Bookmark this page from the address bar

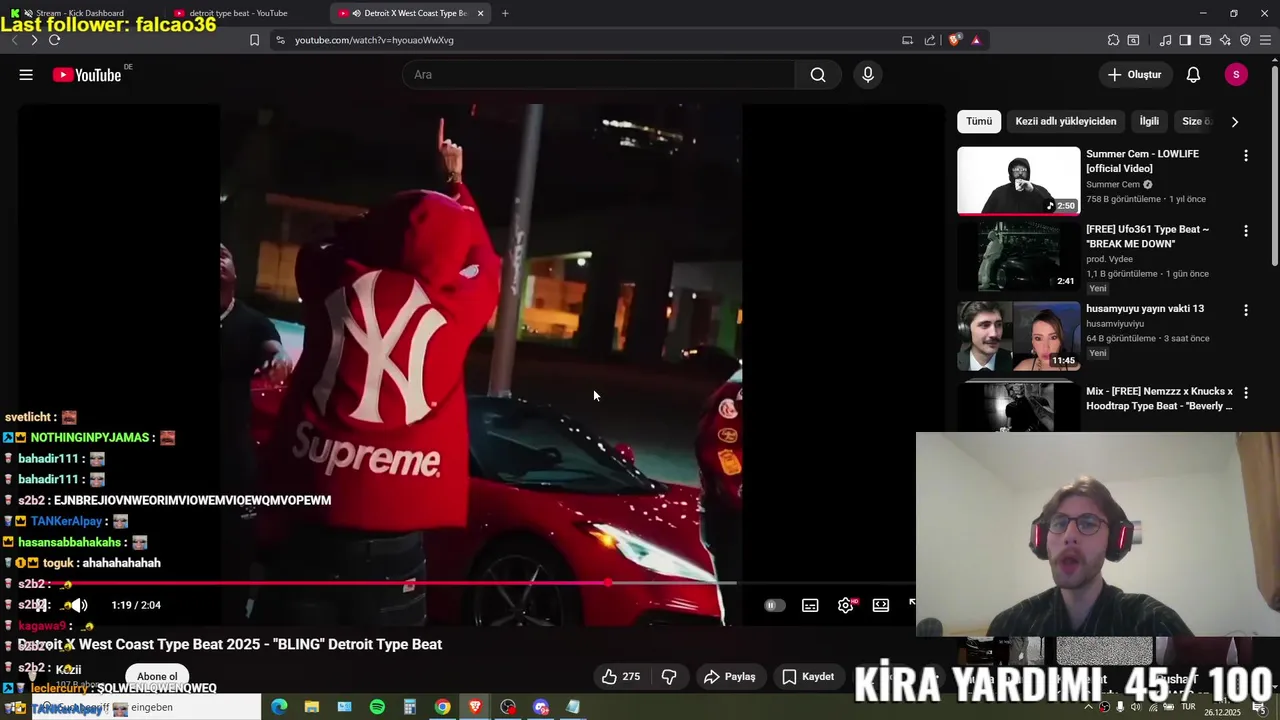tap(254, 40)
